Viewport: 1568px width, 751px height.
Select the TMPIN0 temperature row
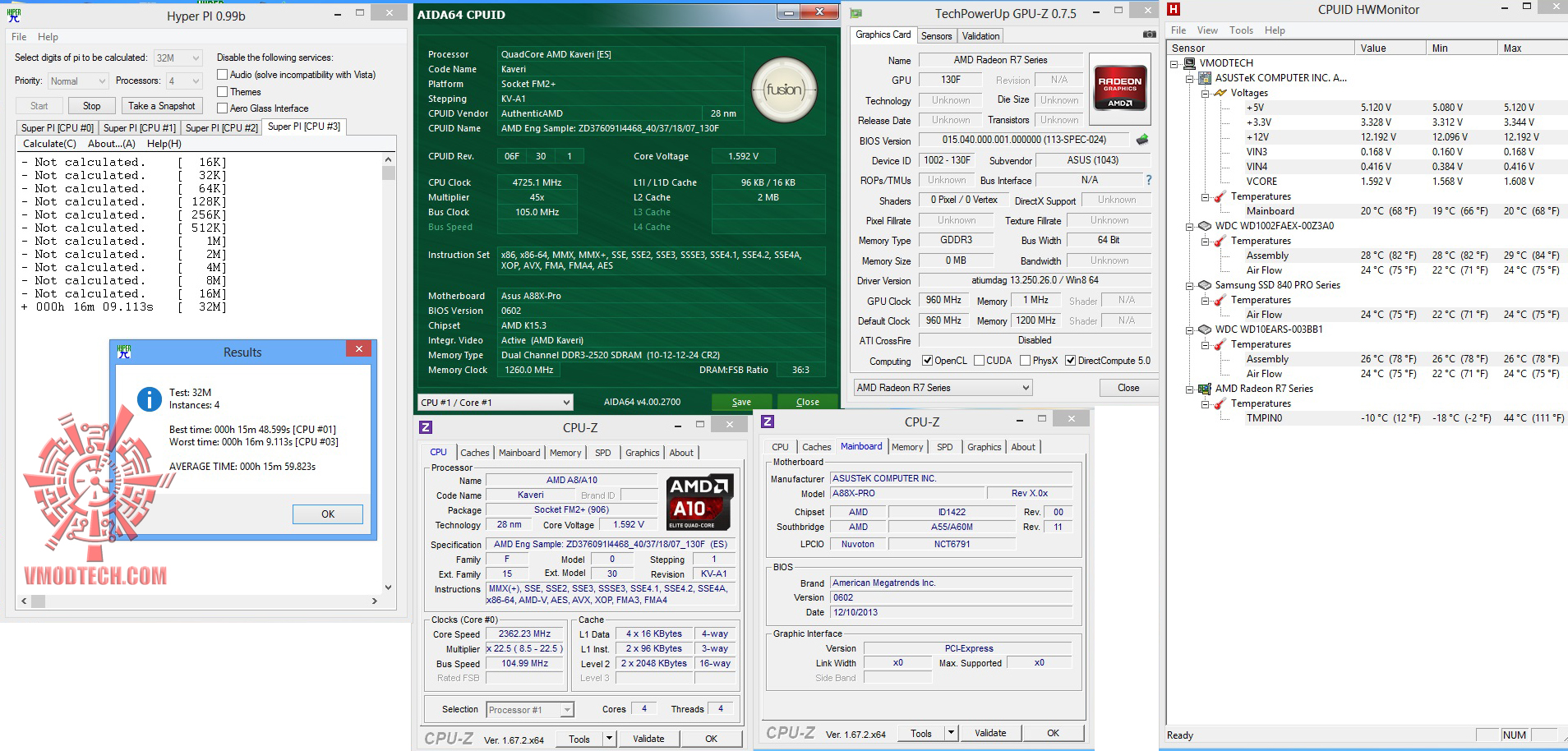[1366, 418]
